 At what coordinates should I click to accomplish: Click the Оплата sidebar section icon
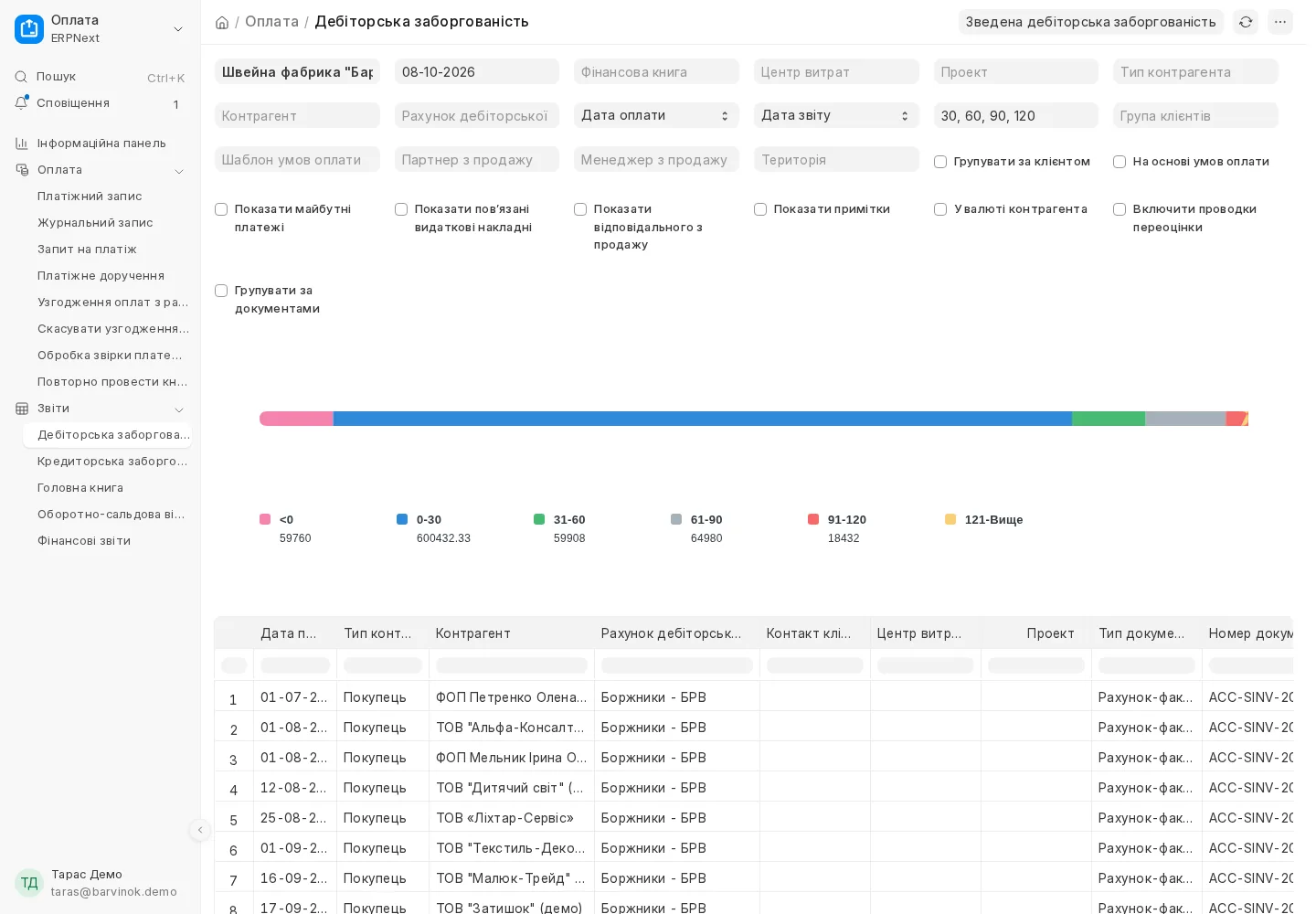tap(22, 170)
